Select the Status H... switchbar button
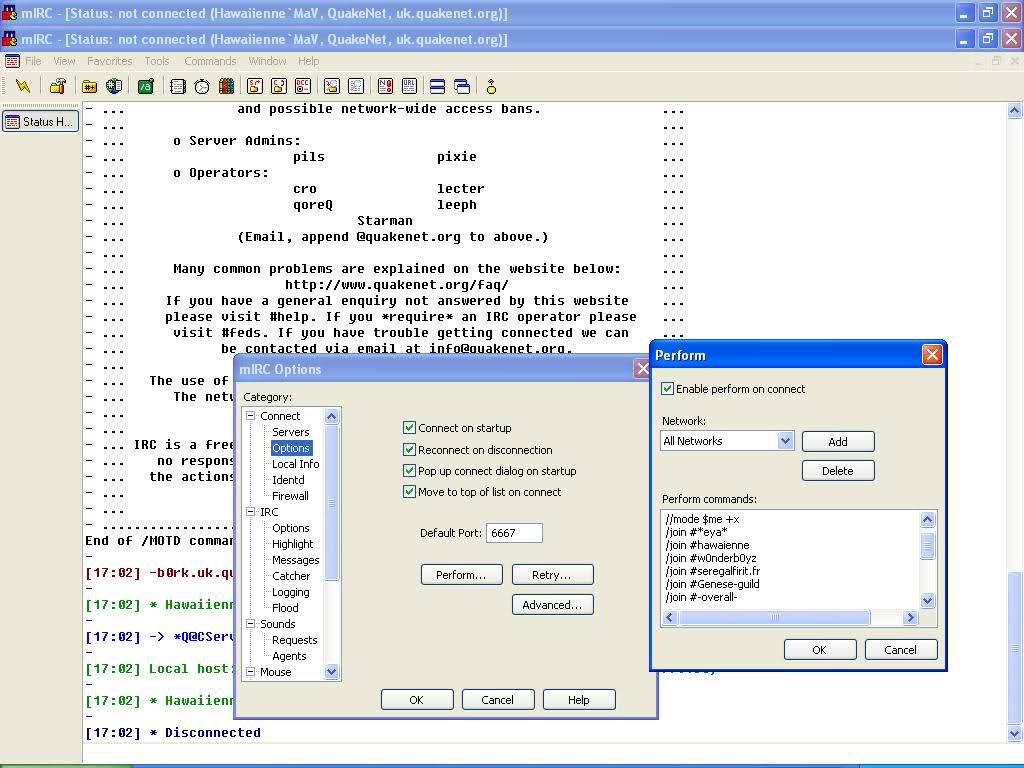This screenshot has width=1024, height=768. pyautogui.click(x=40, y=121)
